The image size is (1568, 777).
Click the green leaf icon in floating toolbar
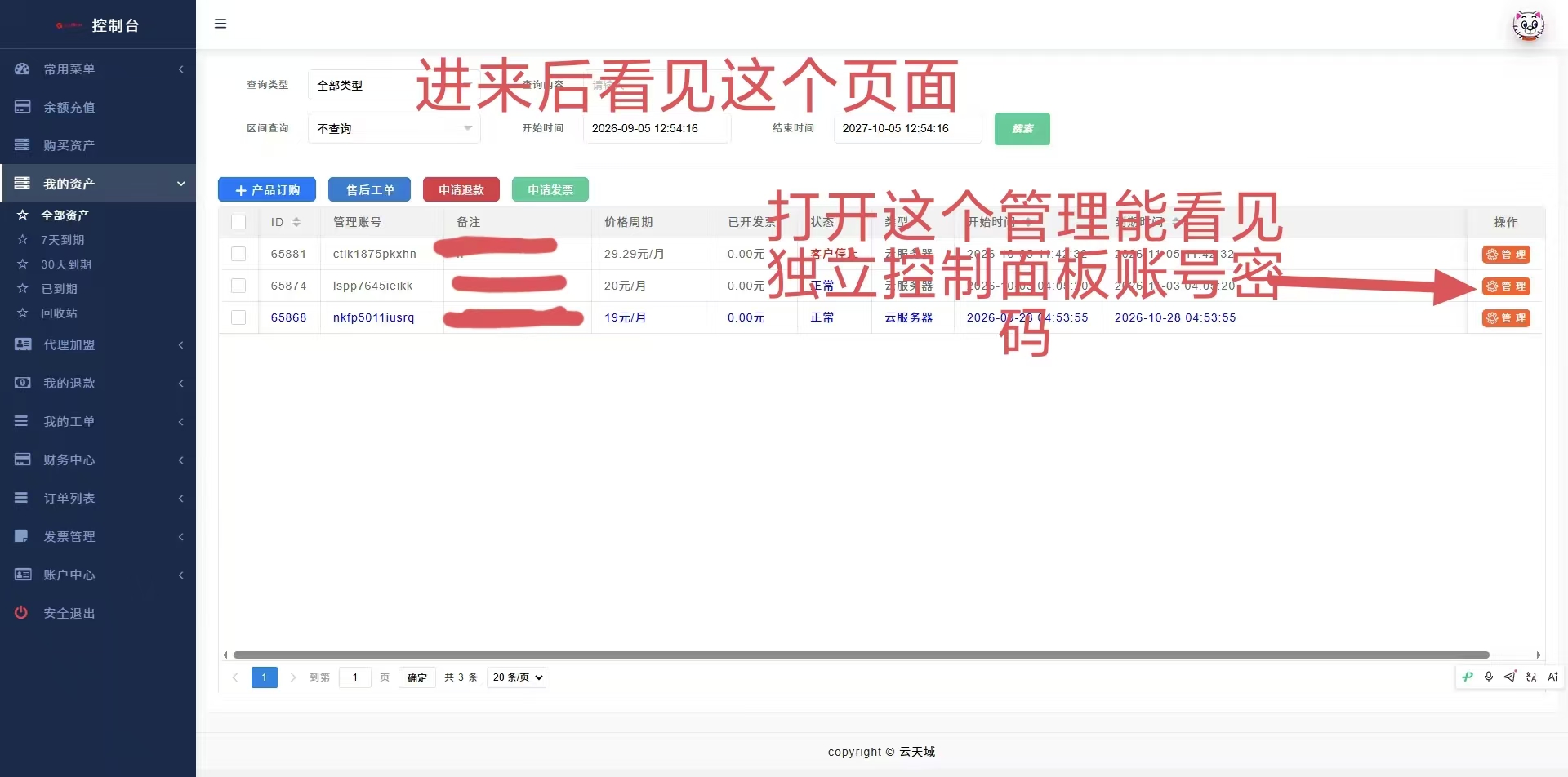[x=1468, y=677]
